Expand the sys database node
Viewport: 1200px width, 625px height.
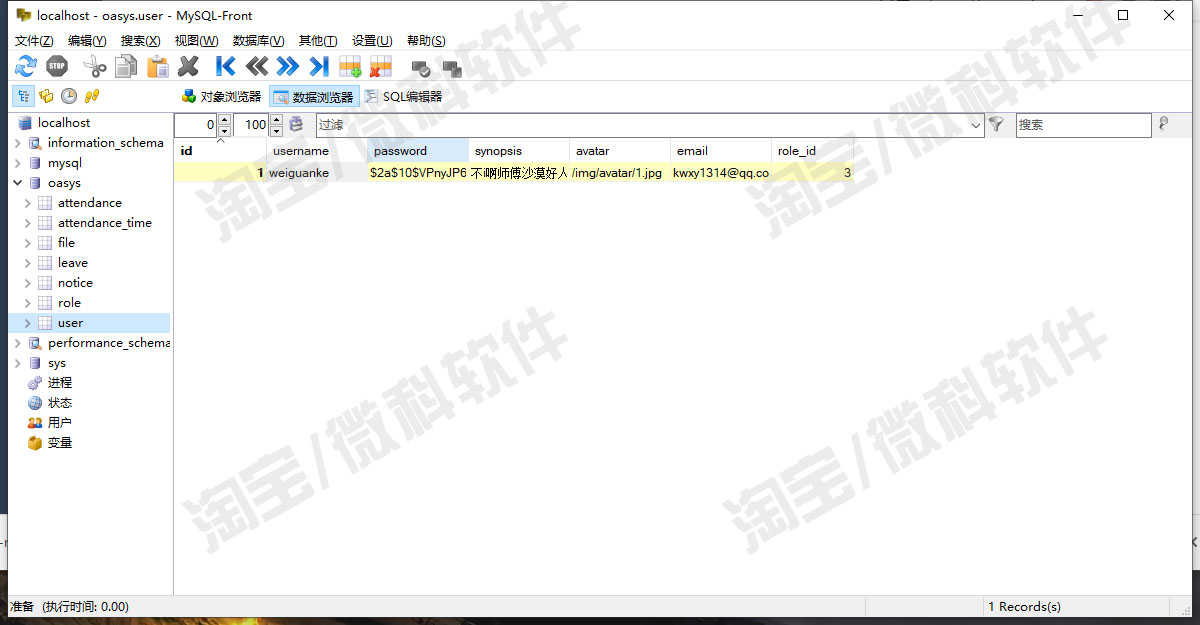17,363
